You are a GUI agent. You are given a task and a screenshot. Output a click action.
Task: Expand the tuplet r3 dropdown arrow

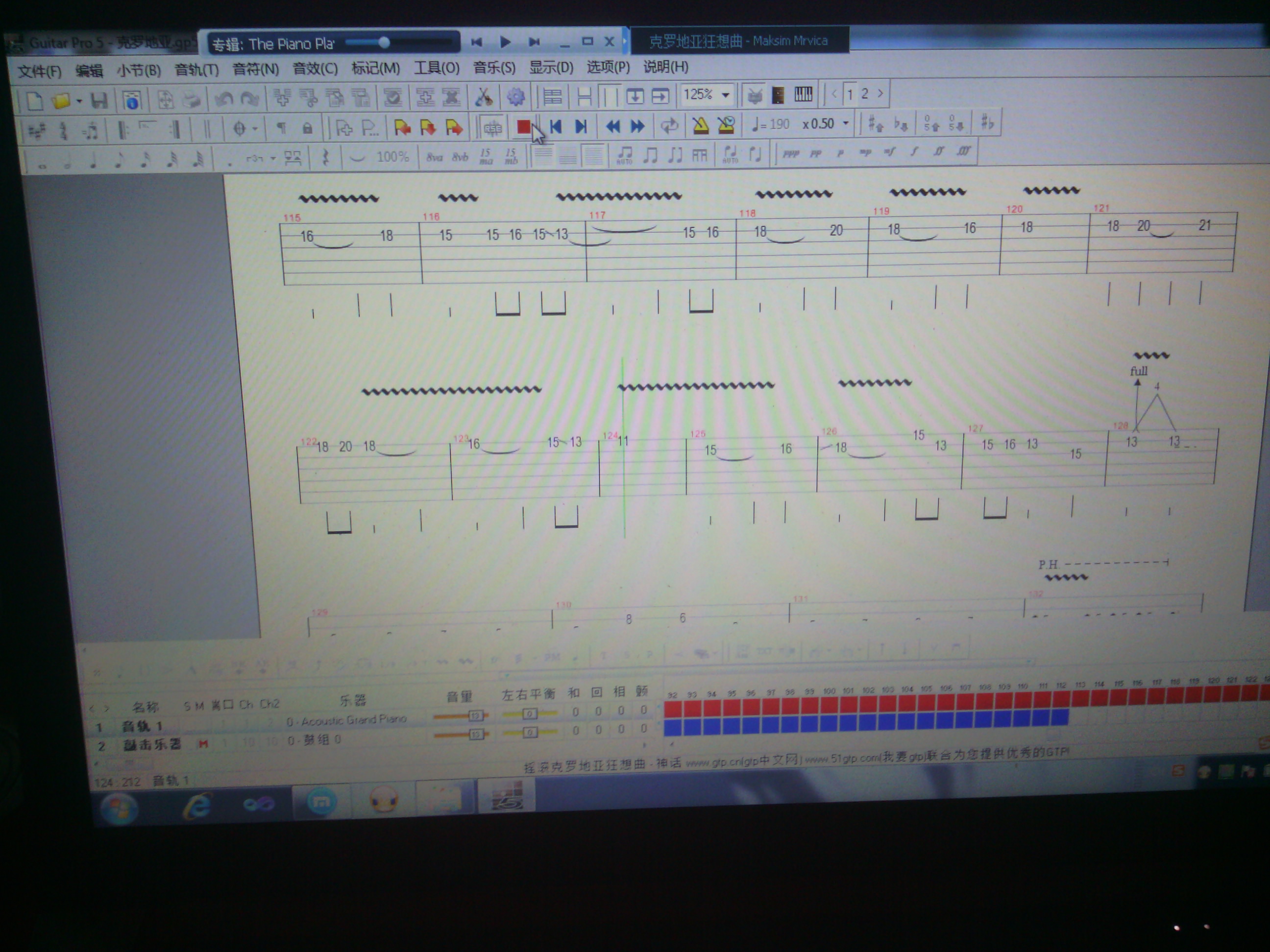(273, 158)
